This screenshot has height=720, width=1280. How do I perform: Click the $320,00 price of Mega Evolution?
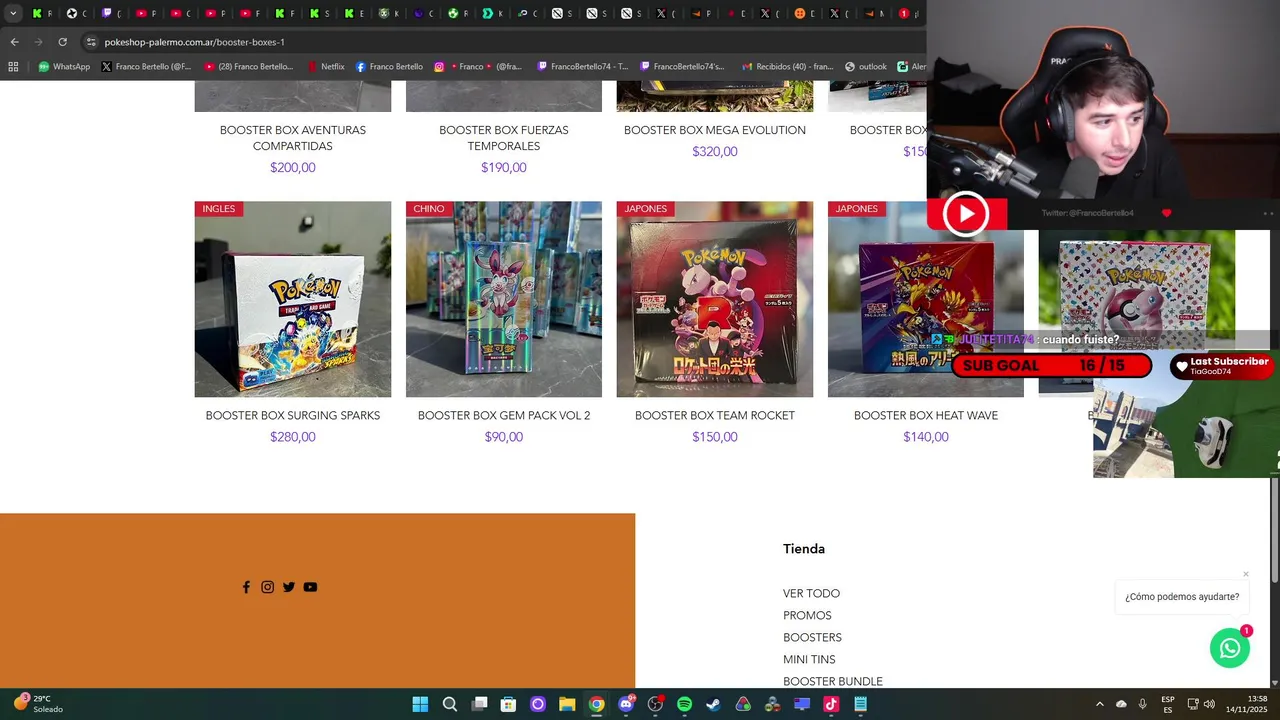pyautogui.click(x=715, y=152)
